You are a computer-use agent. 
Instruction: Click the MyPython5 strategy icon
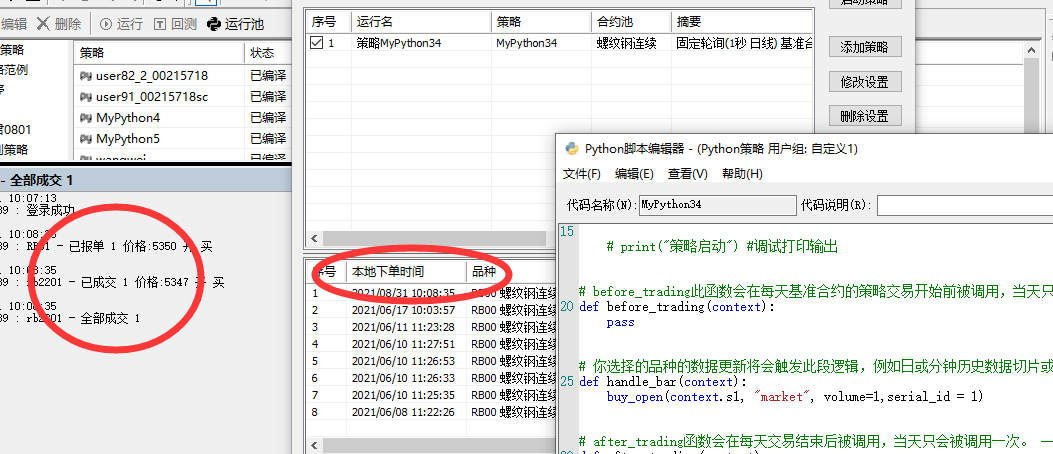(x=86, y=139)
